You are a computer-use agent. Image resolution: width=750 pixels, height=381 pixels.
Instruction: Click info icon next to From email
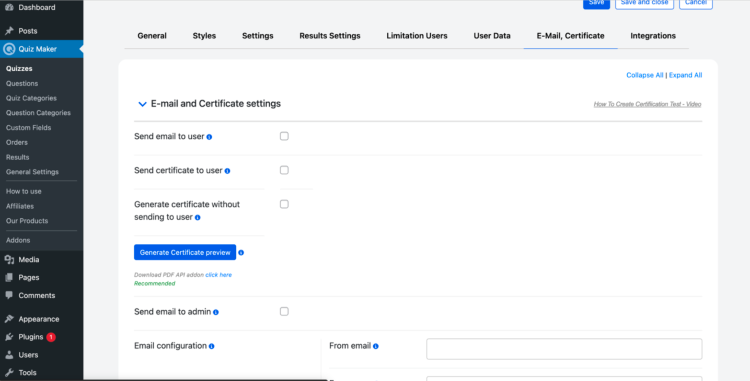coord(375,346)
